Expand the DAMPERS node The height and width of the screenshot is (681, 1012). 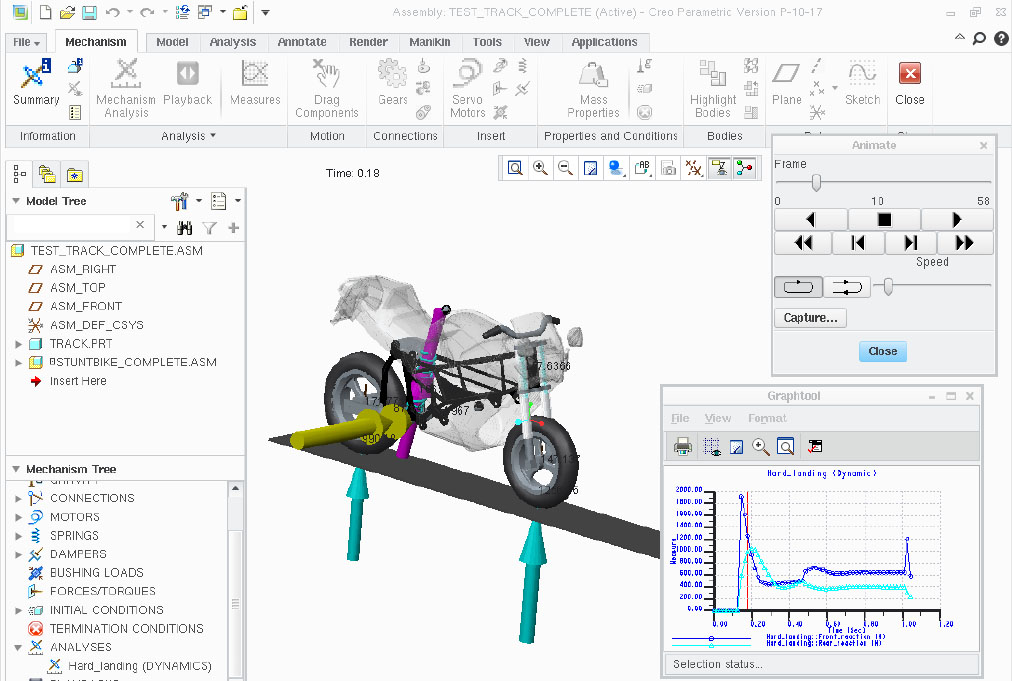pos(19,554)
